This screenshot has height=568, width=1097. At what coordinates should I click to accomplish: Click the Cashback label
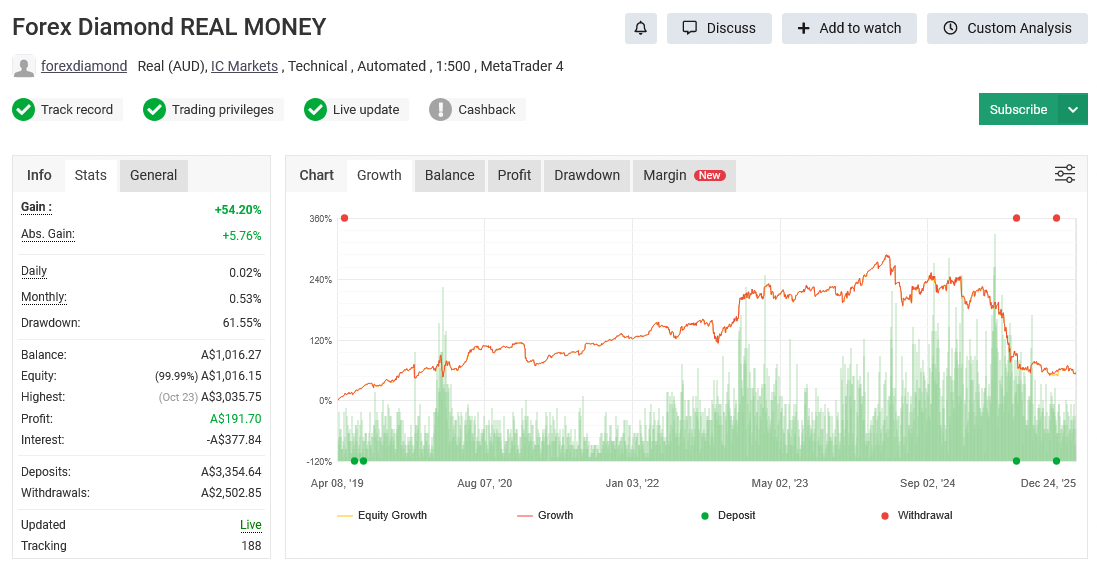coord(486,110)
